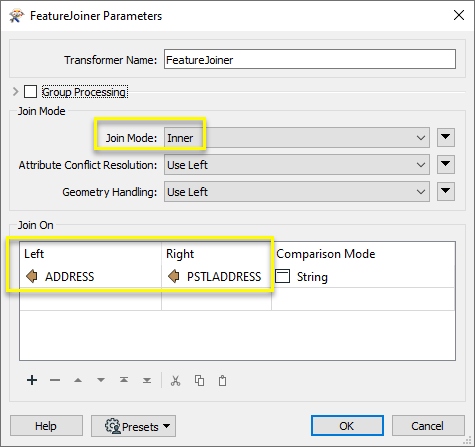475x447 pixels.
Task: Copy the selected Join On row
Action: (x=199, y=380)
